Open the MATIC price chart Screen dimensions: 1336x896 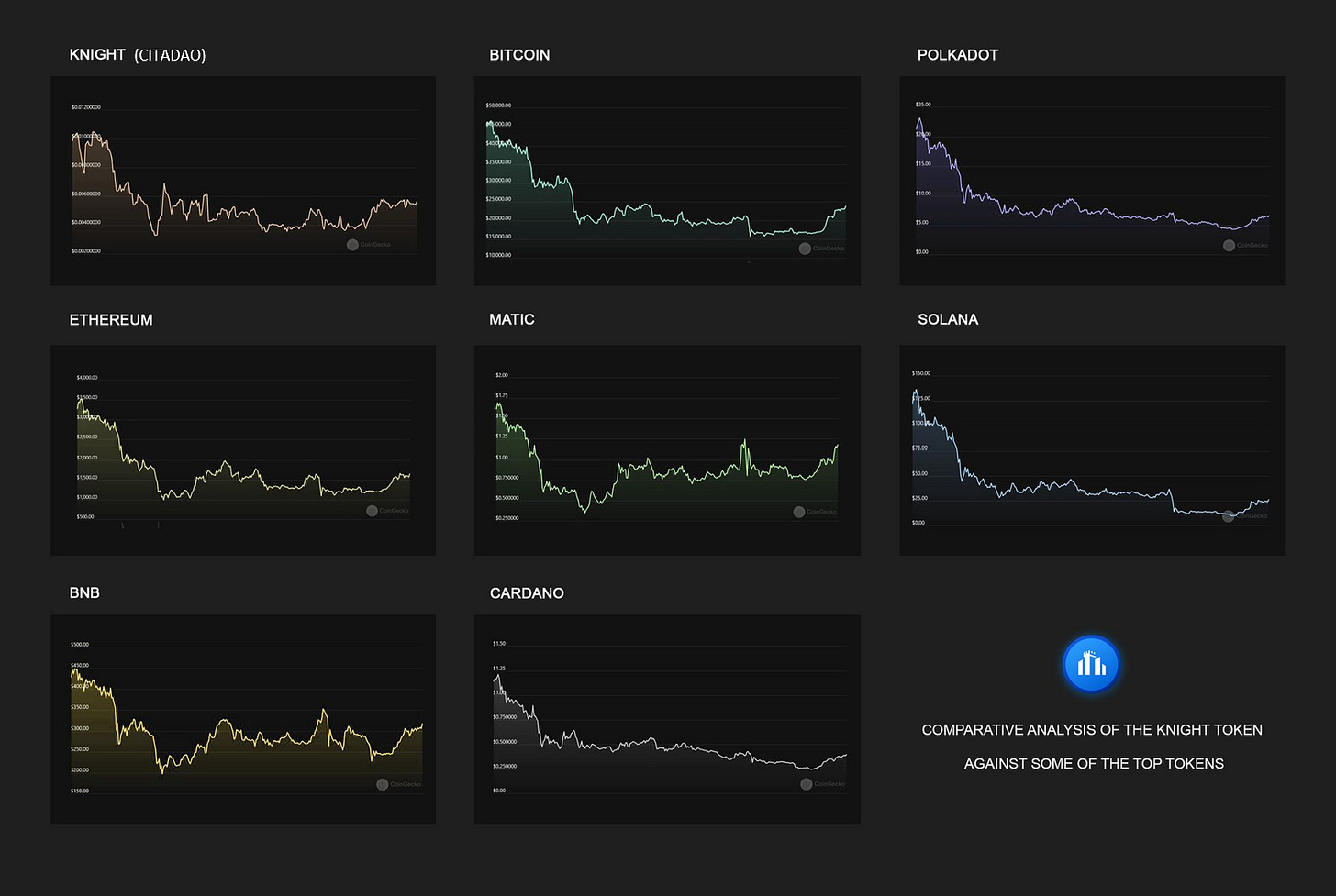[667, 450]
